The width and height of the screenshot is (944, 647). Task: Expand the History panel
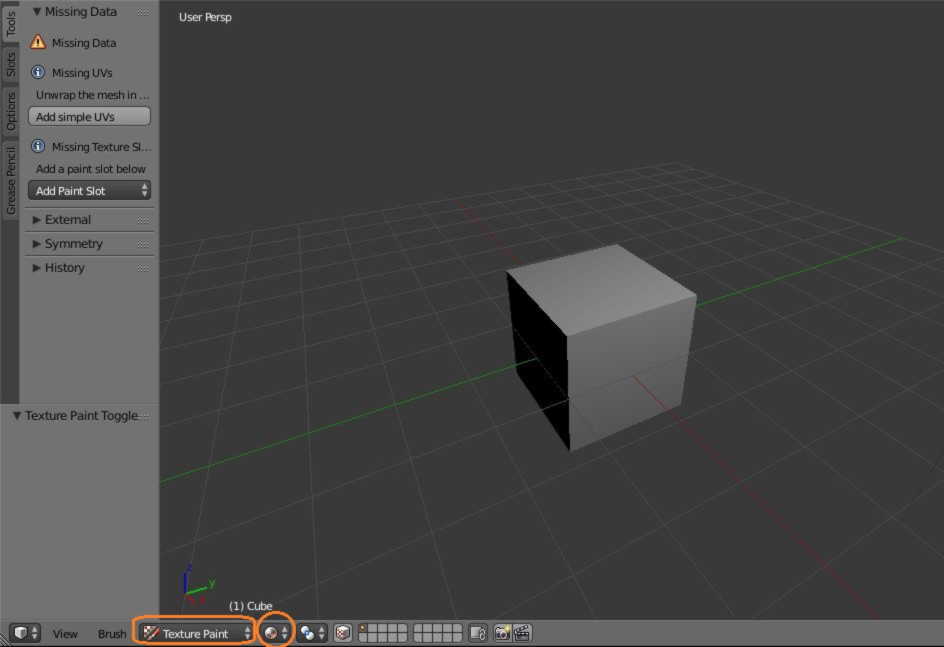[36, 268]
